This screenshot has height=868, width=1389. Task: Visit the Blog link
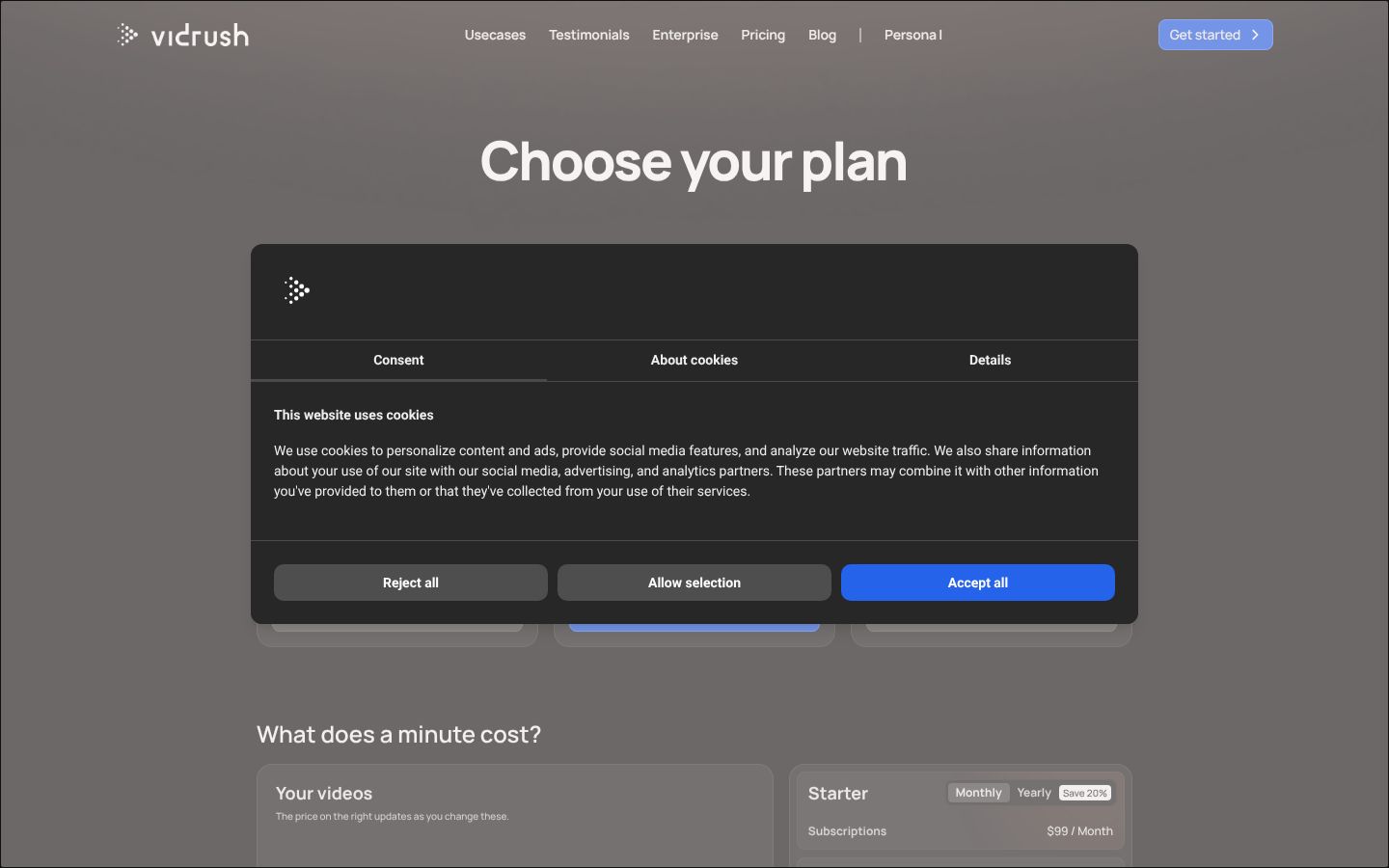822,35
